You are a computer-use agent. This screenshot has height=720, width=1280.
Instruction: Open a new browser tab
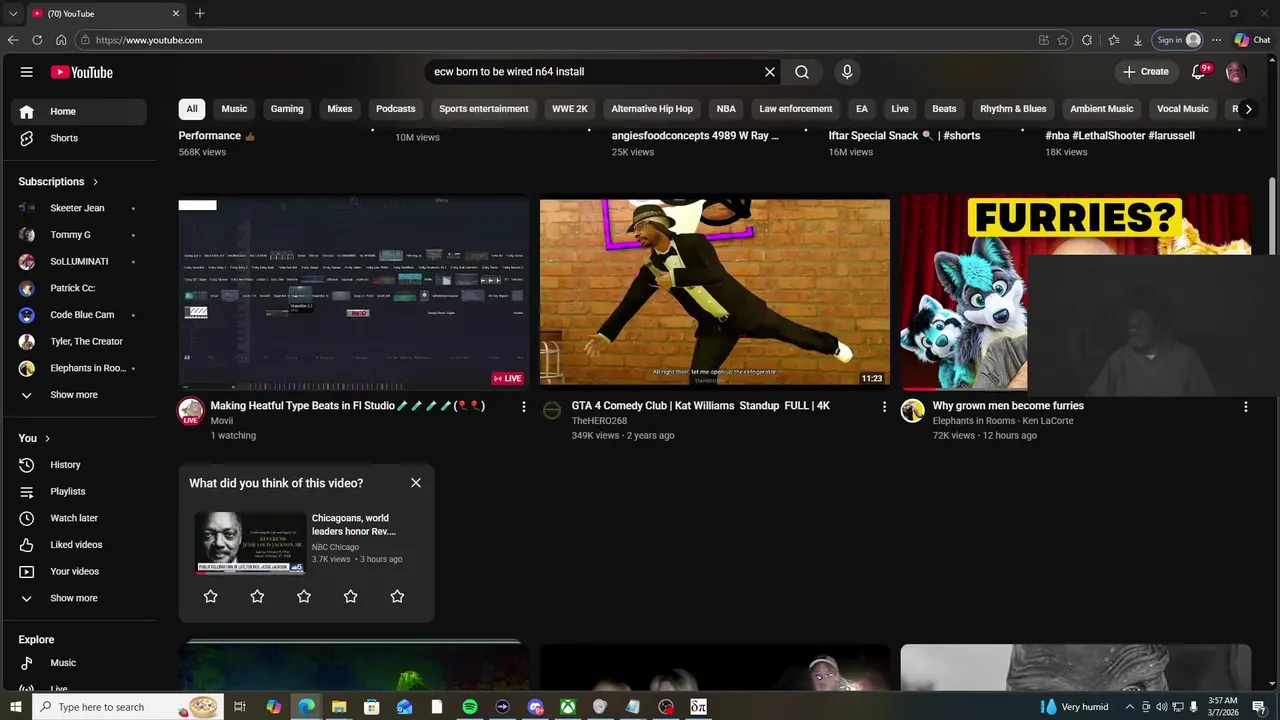pos(200,14)
